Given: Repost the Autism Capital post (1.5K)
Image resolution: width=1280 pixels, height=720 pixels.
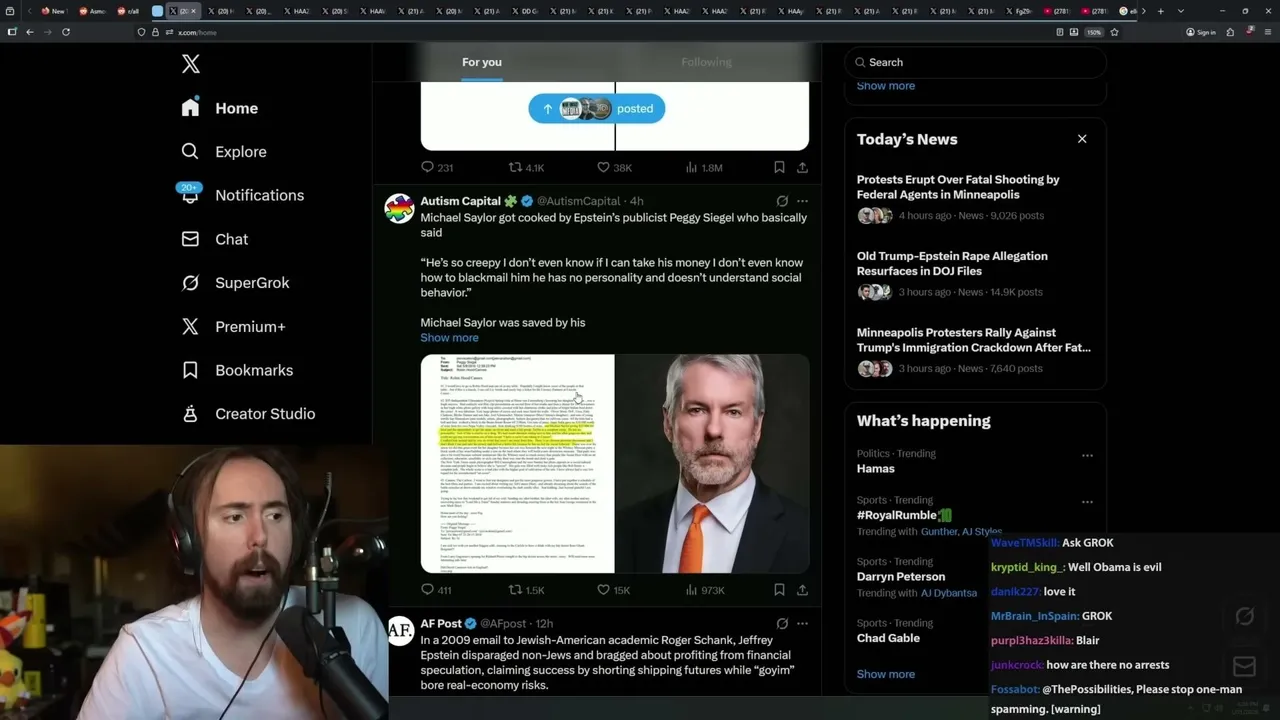Looking at the screenshot, I should pyautogui.click(x=526, y=590).
